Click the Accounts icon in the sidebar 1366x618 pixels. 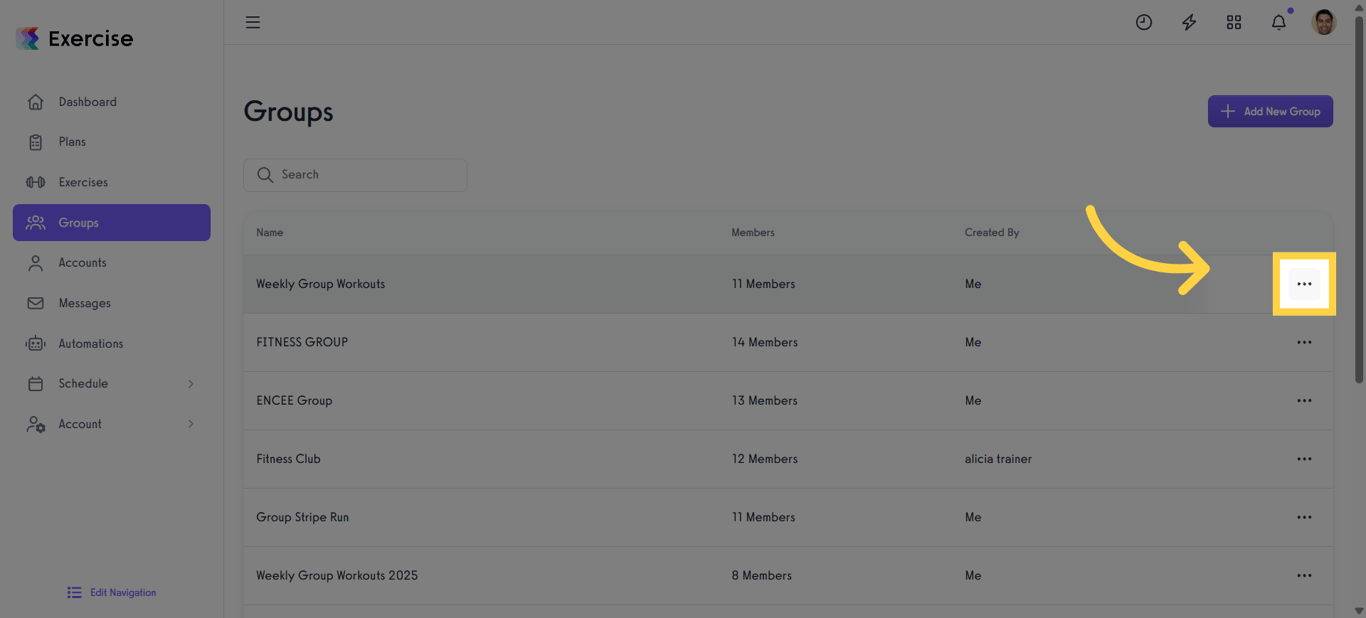35,262
